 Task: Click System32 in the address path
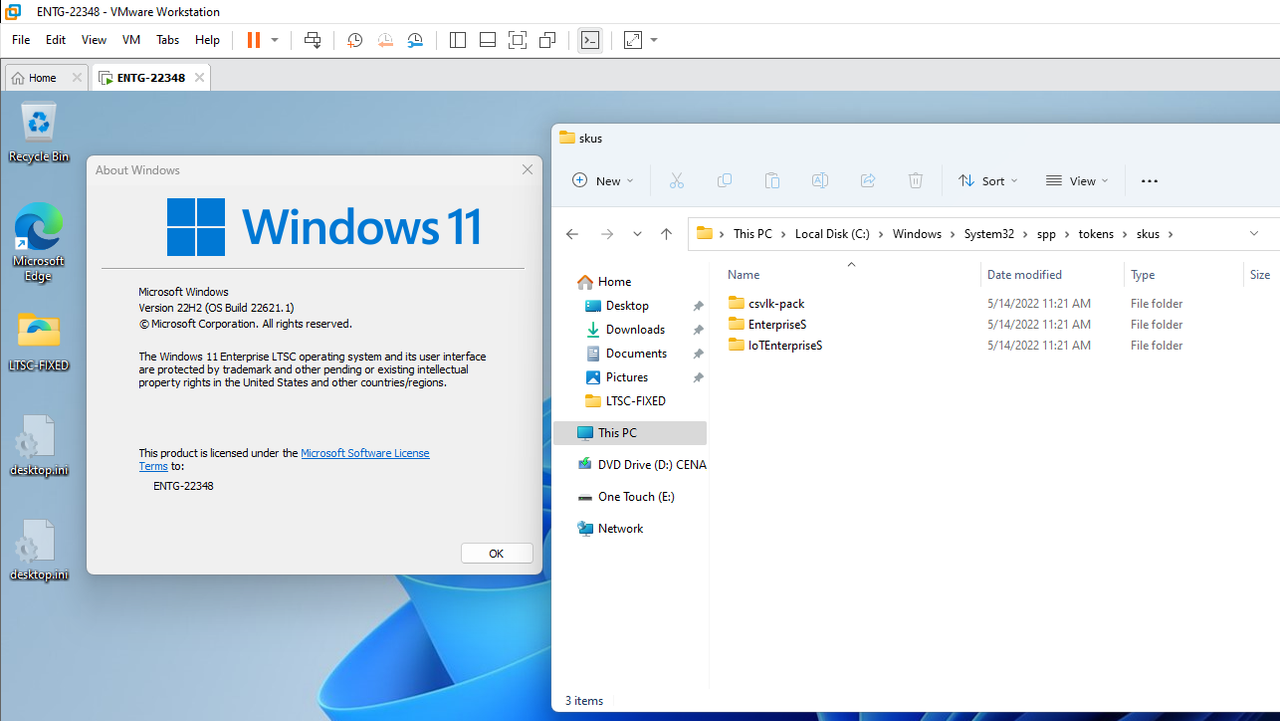(989, 234)
